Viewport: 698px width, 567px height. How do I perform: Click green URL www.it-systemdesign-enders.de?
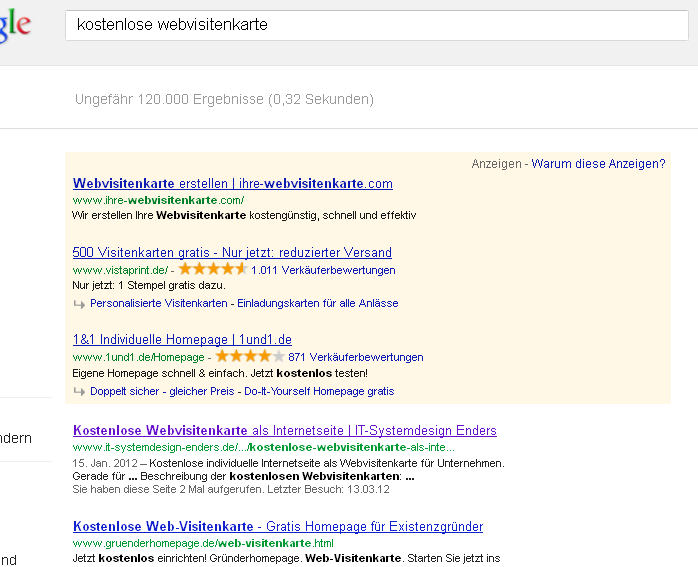[x=264, y=447]
